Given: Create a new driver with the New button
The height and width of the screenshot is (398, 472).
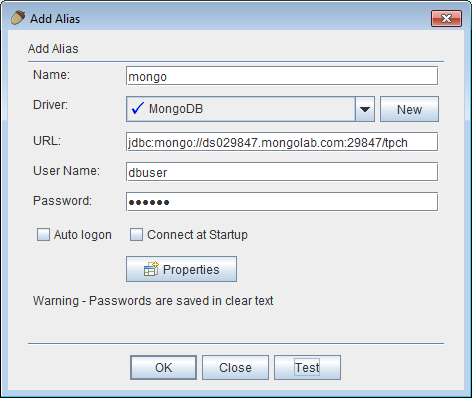Looking at the screenshot, I should pyautogui.click(x=409, y=109).
